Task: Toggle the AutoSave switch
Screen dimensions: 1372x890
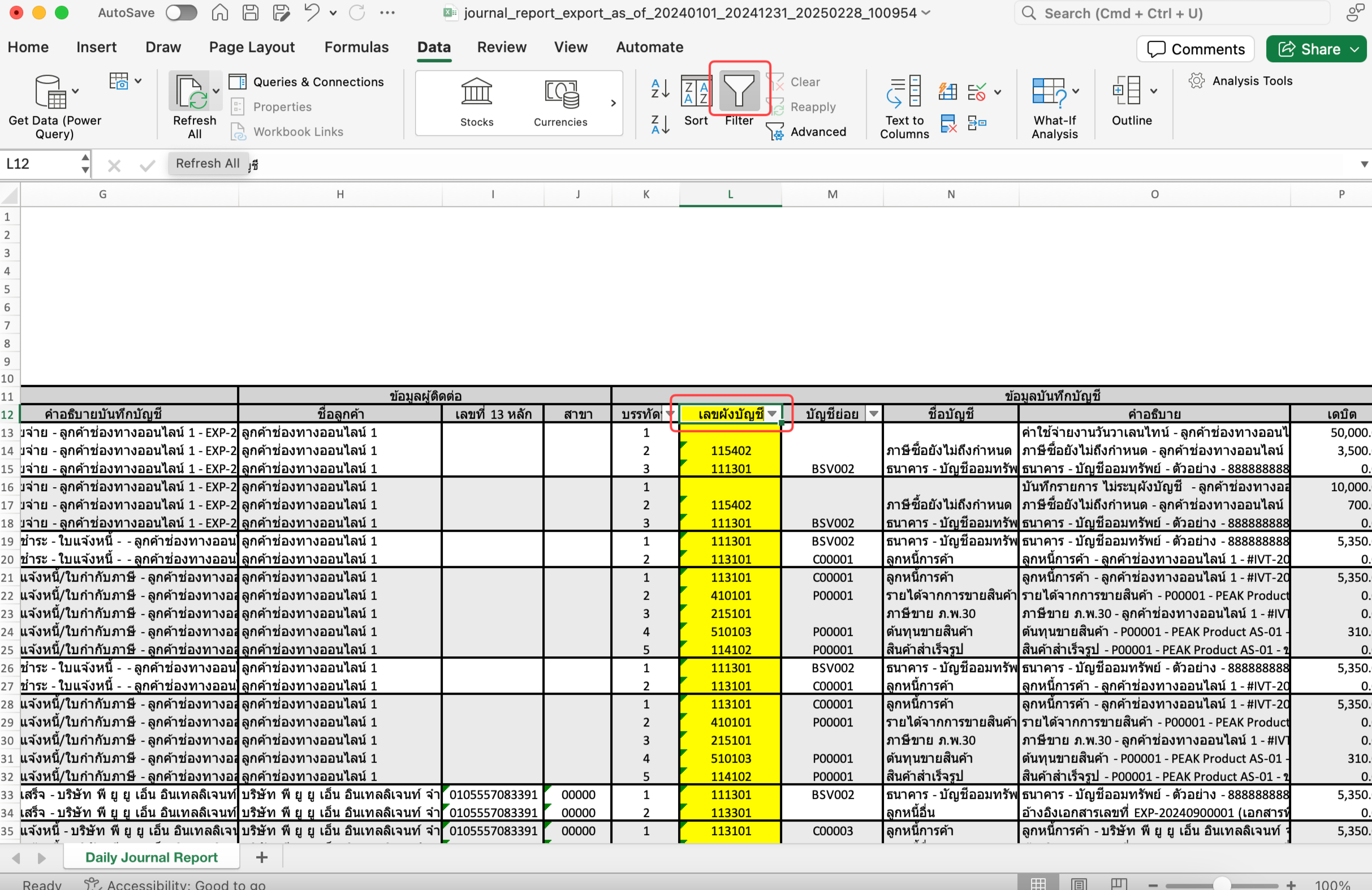Action: 181,12
